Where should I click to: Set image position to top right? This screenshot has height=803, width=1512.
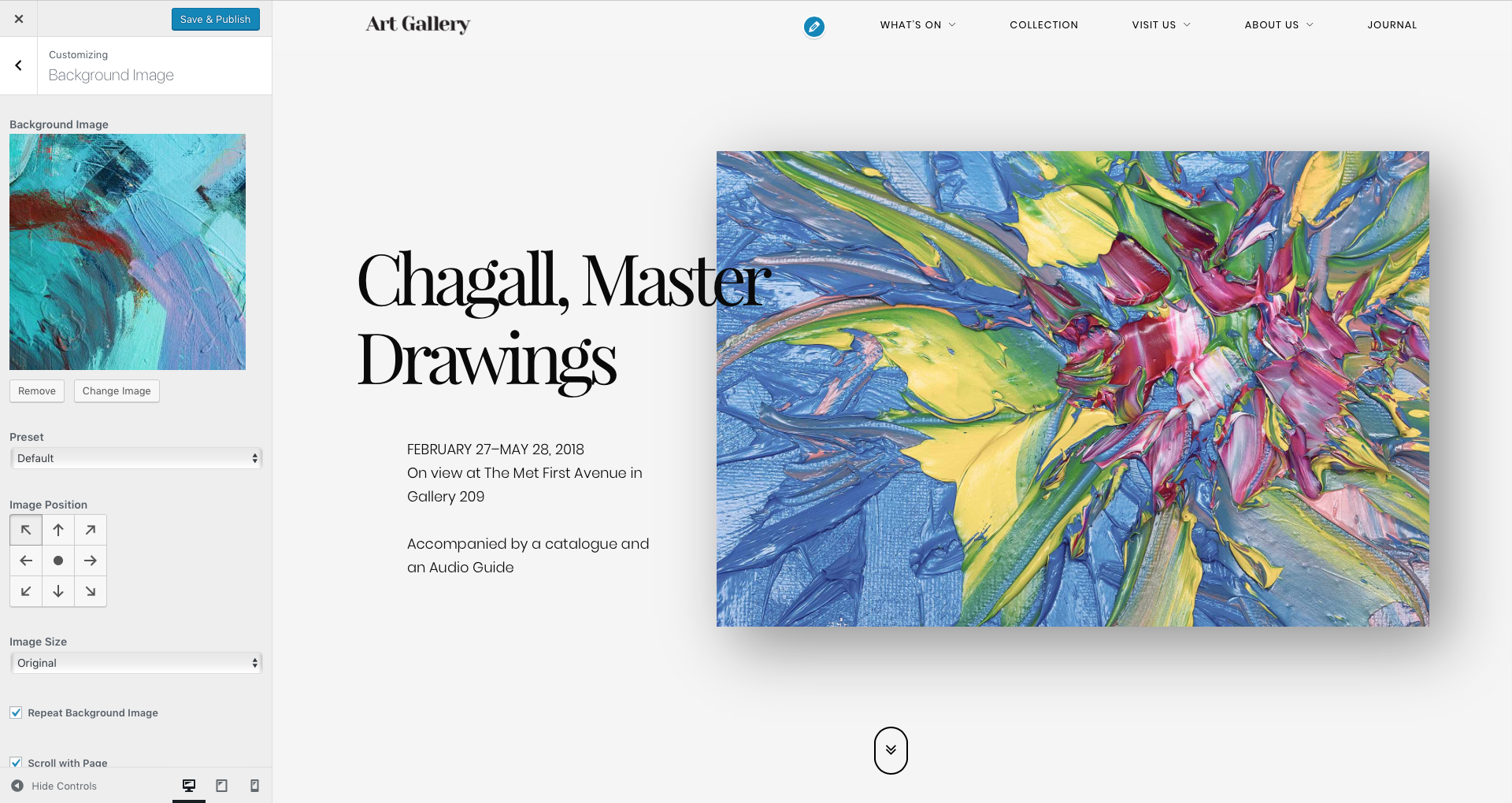(x=91, y=530)
